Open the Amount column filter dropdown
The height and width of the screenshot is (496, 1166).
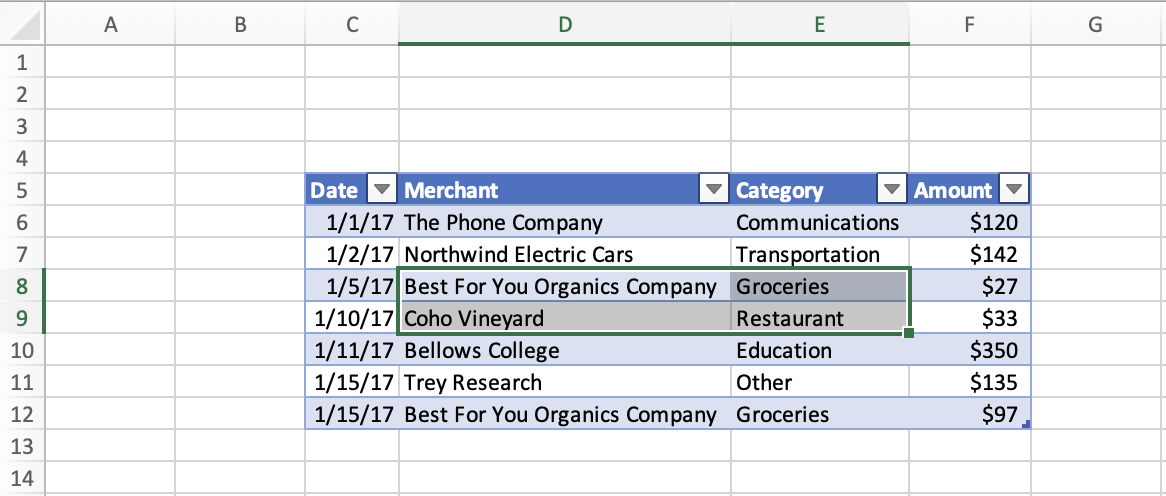[x=1014, y=190]
